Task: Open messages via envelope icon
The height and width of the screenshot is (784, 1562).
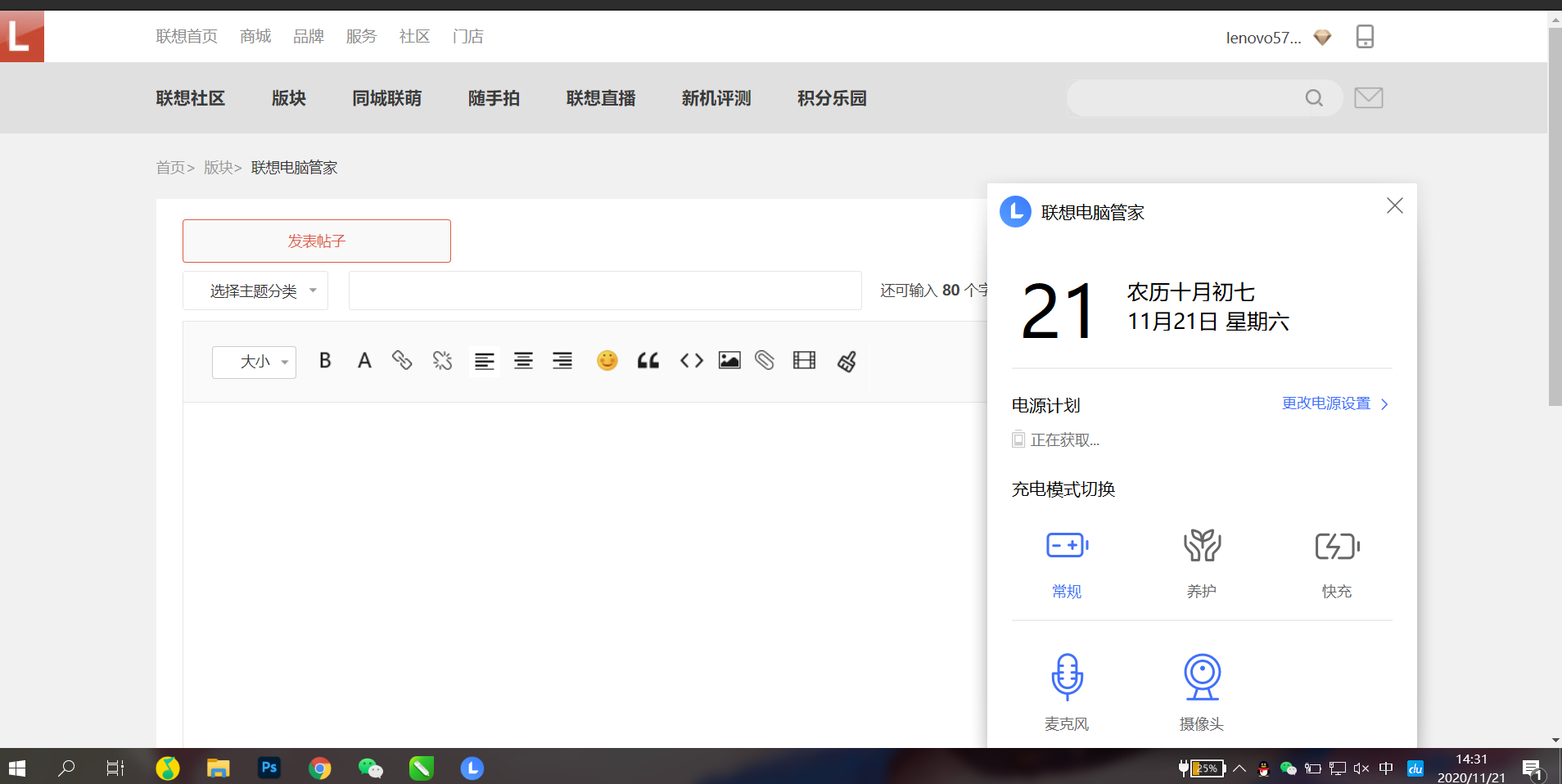Action: pyautogui.click(x=1369, y=98)
